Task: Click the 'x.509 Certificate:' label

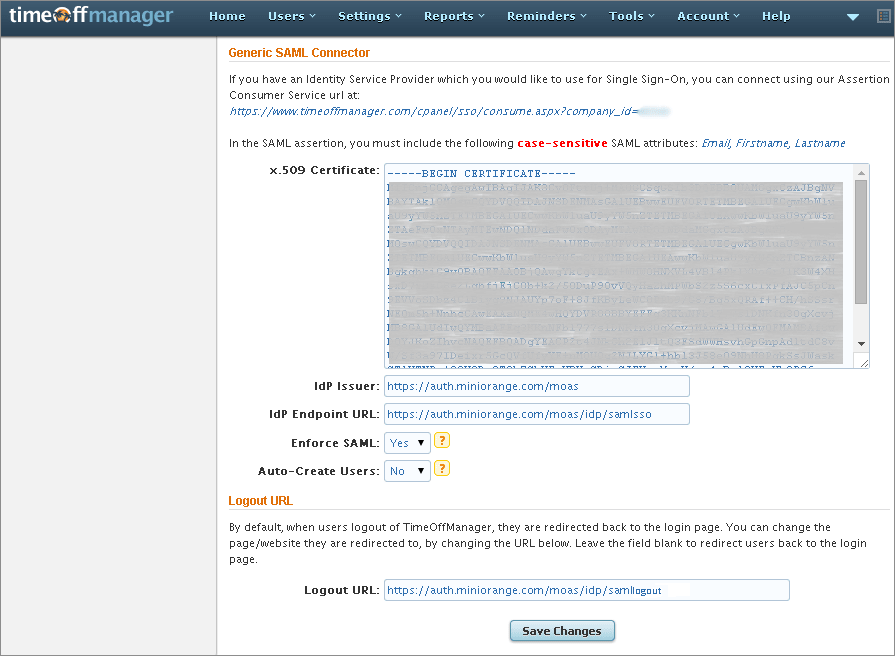Action: click(x=324, y=170)
